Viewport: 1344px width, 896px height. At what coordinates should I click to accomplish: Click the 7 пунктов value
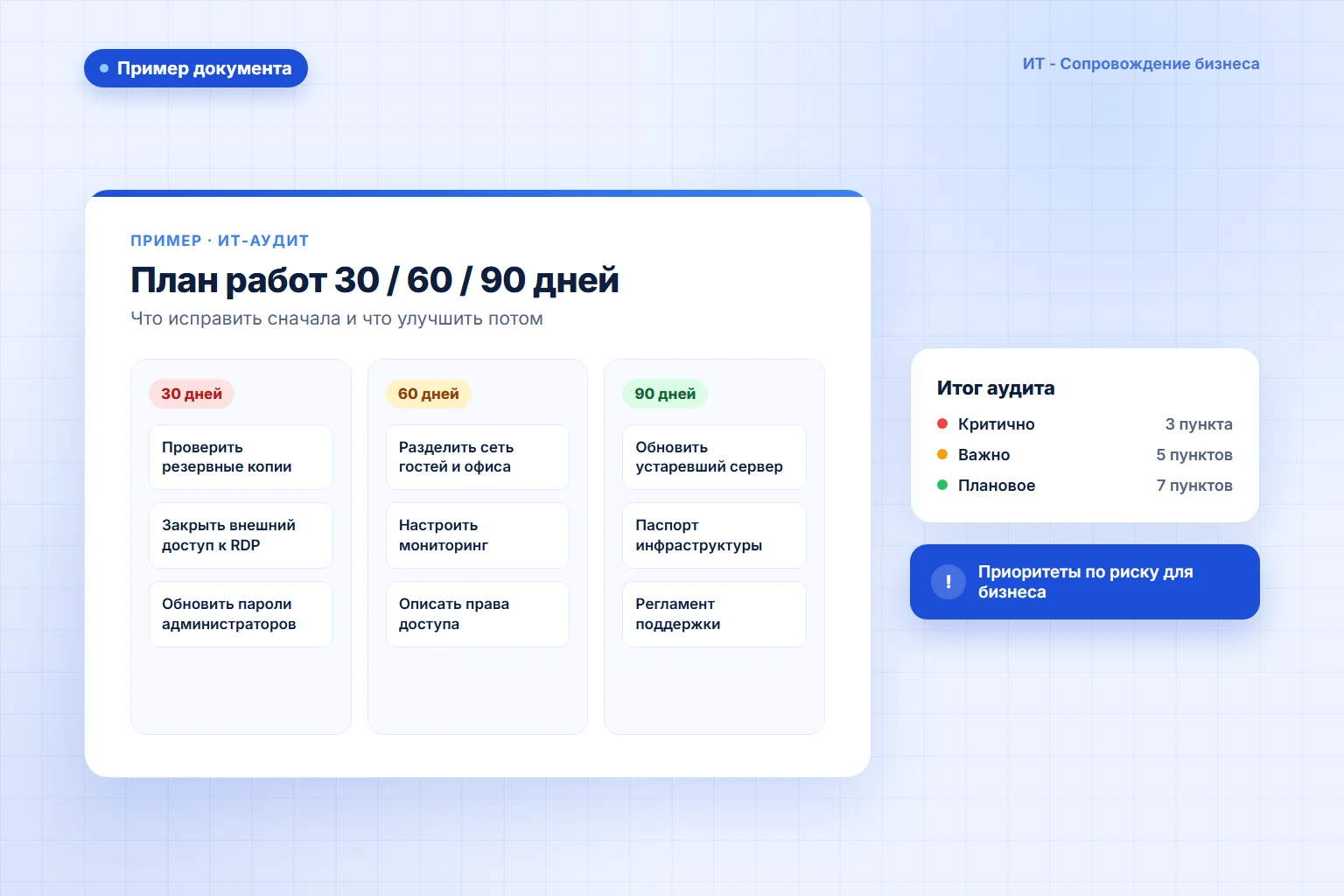[1194, 485]
